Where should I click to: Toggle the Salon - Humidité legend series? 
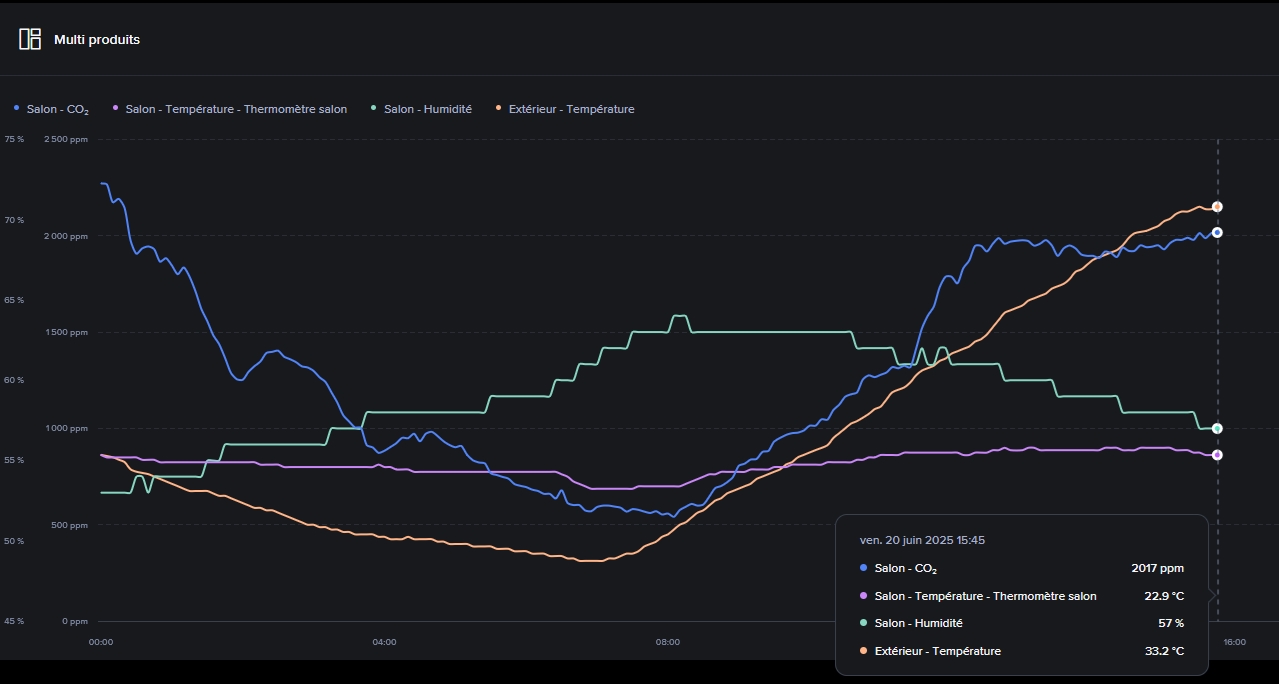[x=421, y=109]
